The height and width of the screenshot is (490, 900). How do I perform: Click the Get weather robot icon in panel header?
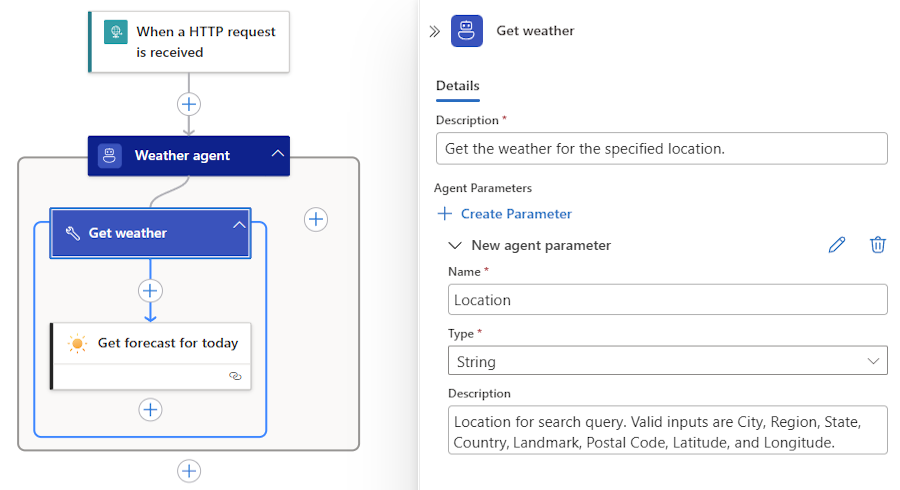point(467,31)
